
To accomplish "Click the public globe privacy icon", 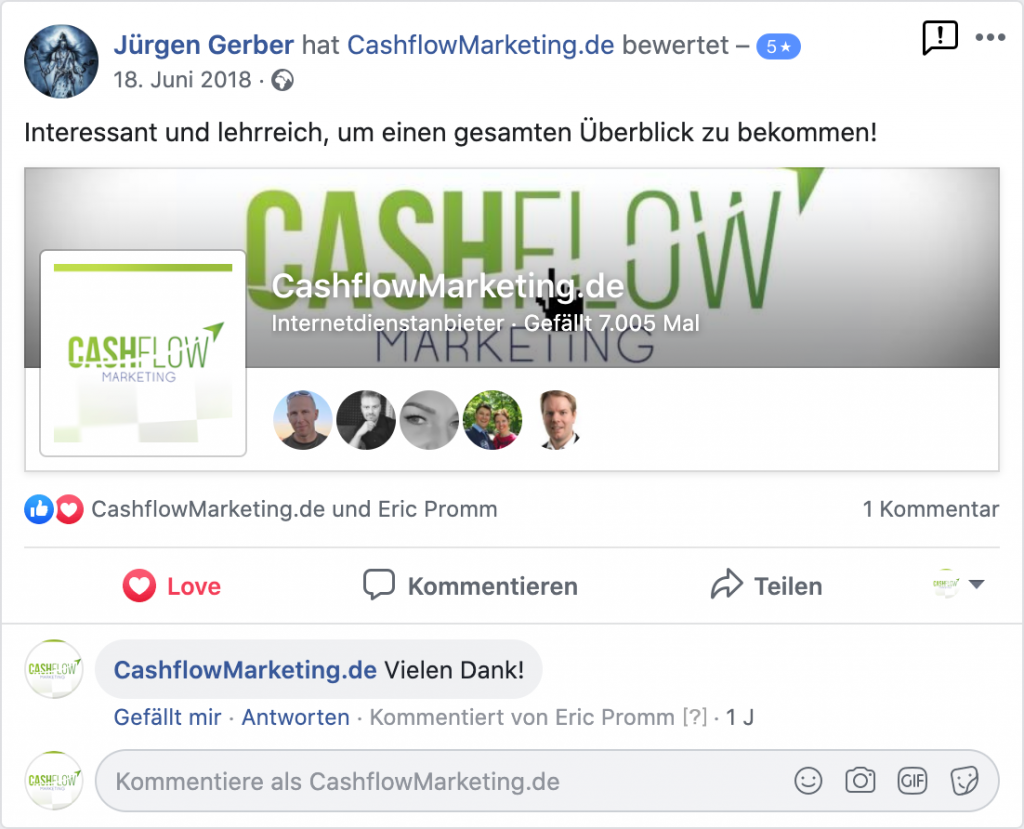I will [282, 80].
